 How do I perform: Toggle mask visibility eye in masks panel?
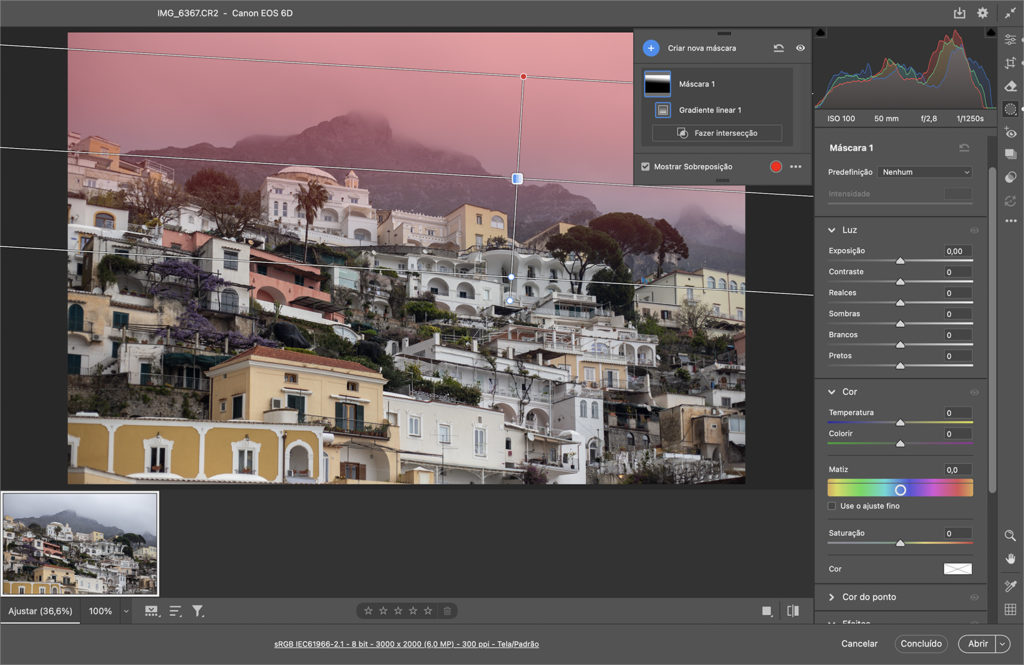pyautogui.click(x=801, y=48)
